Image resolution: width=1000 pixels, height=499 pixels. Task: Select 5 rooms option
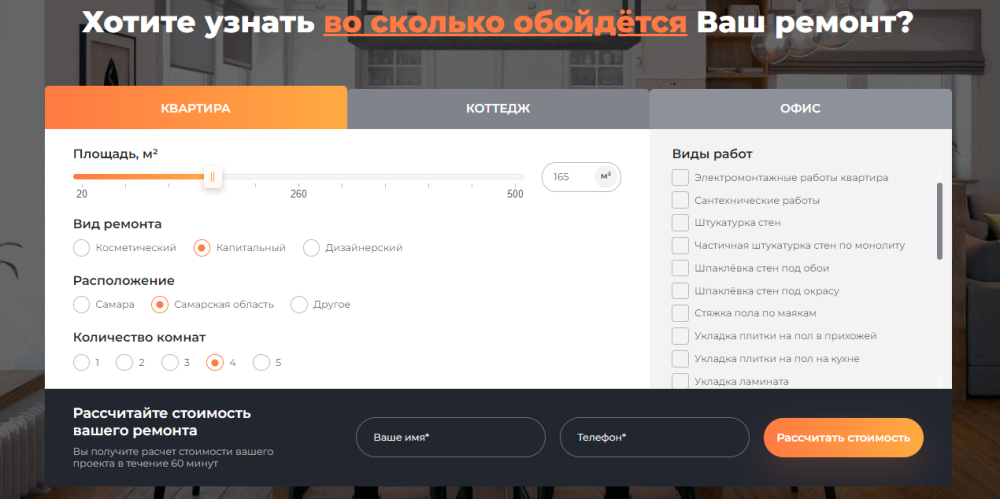click(261, 362)
